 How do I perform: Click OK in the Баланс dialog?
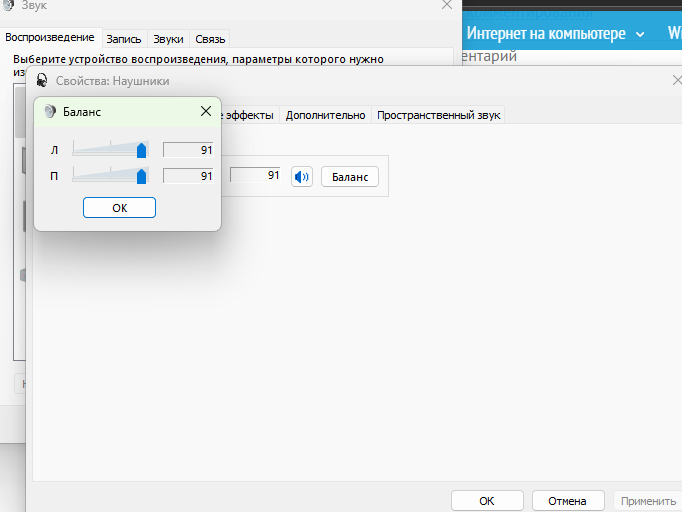119,207
